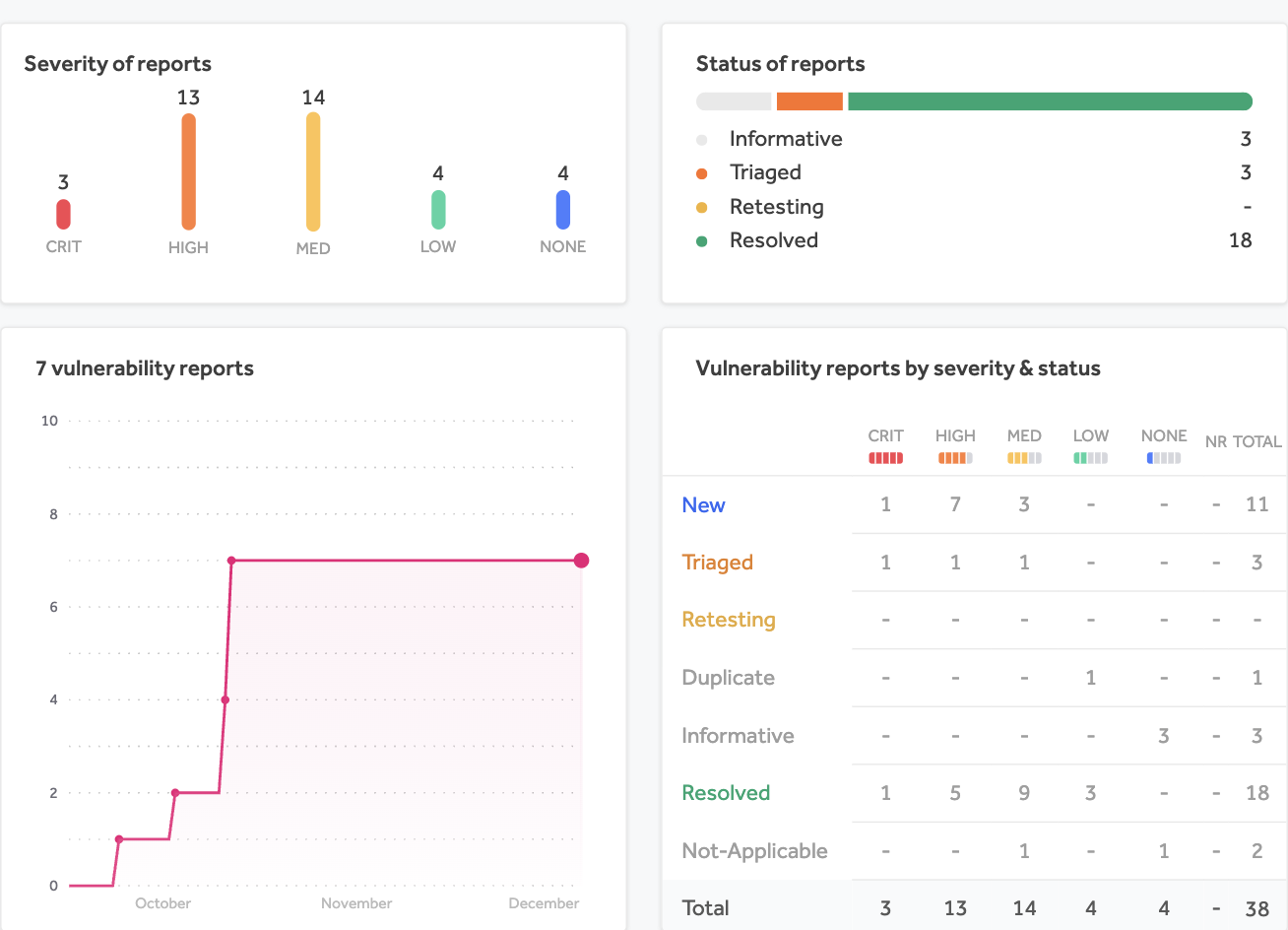Click the yellow Retesting status dot

pyautogui.click(x=702, y=206)
